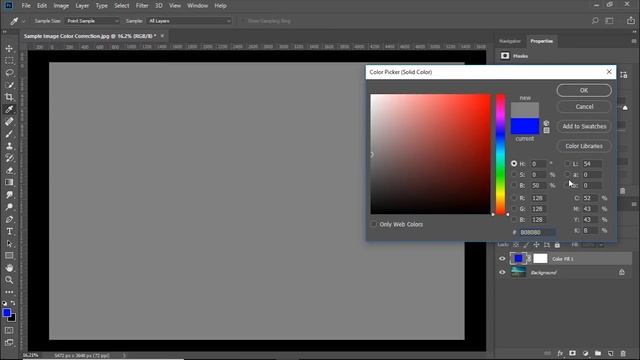Viewport: 640px width, 360px height.
Task: Open the layer styles fx icon
Action: [560, 353]
